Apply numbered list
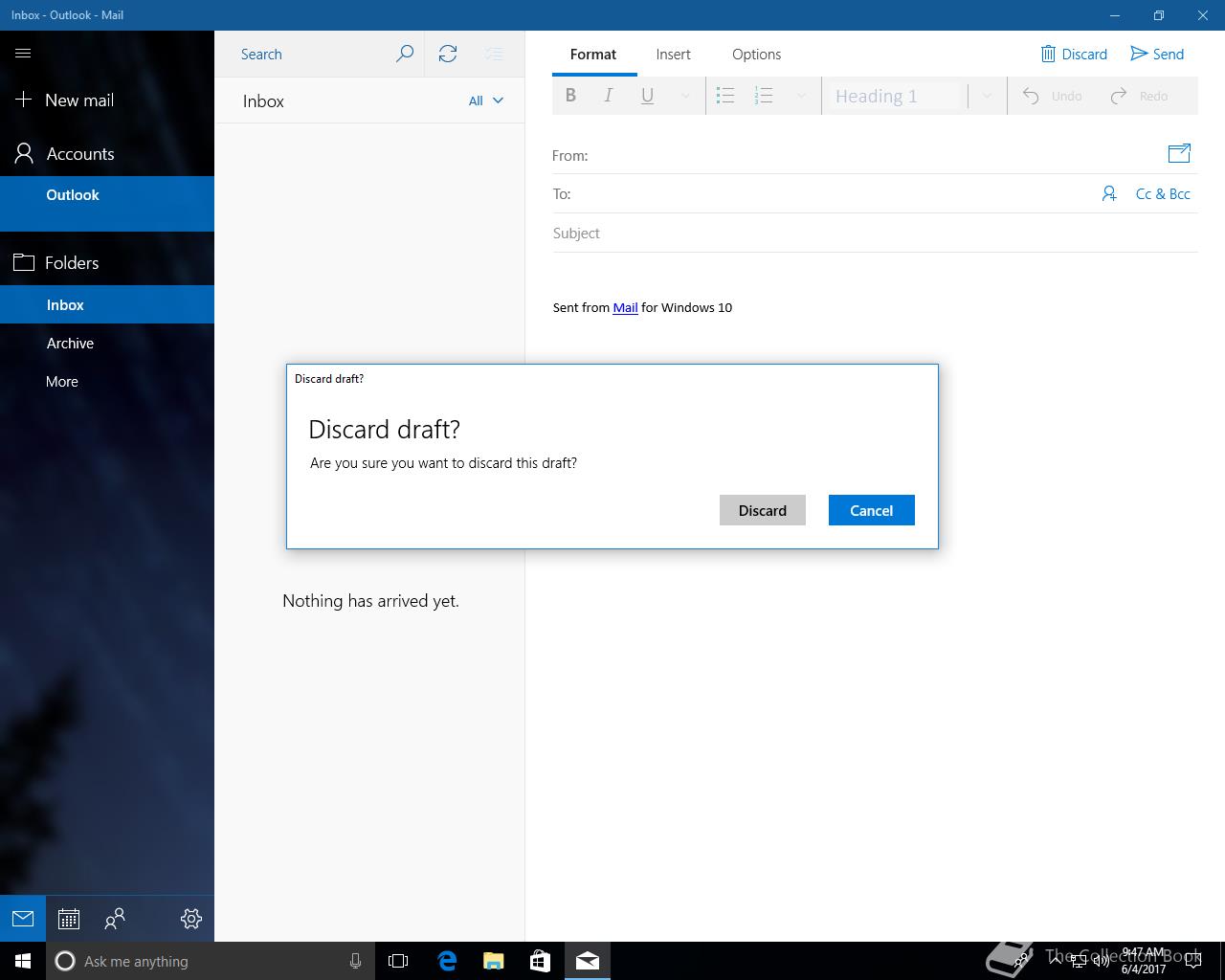Screen dimensions: 1225x980 click(x=764, y=96)
